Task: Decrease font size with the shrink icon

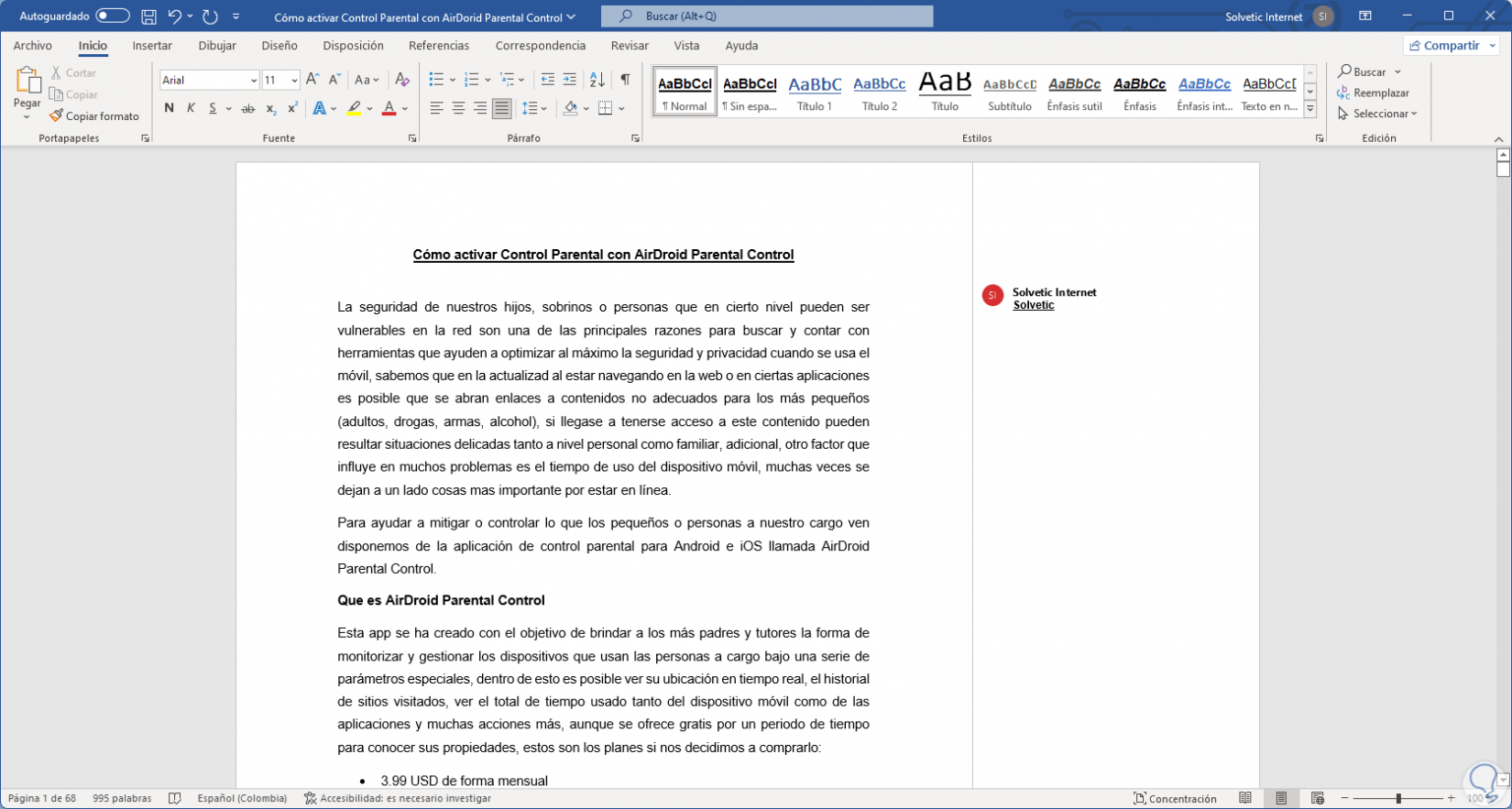Action: click(x=334, y=80)
